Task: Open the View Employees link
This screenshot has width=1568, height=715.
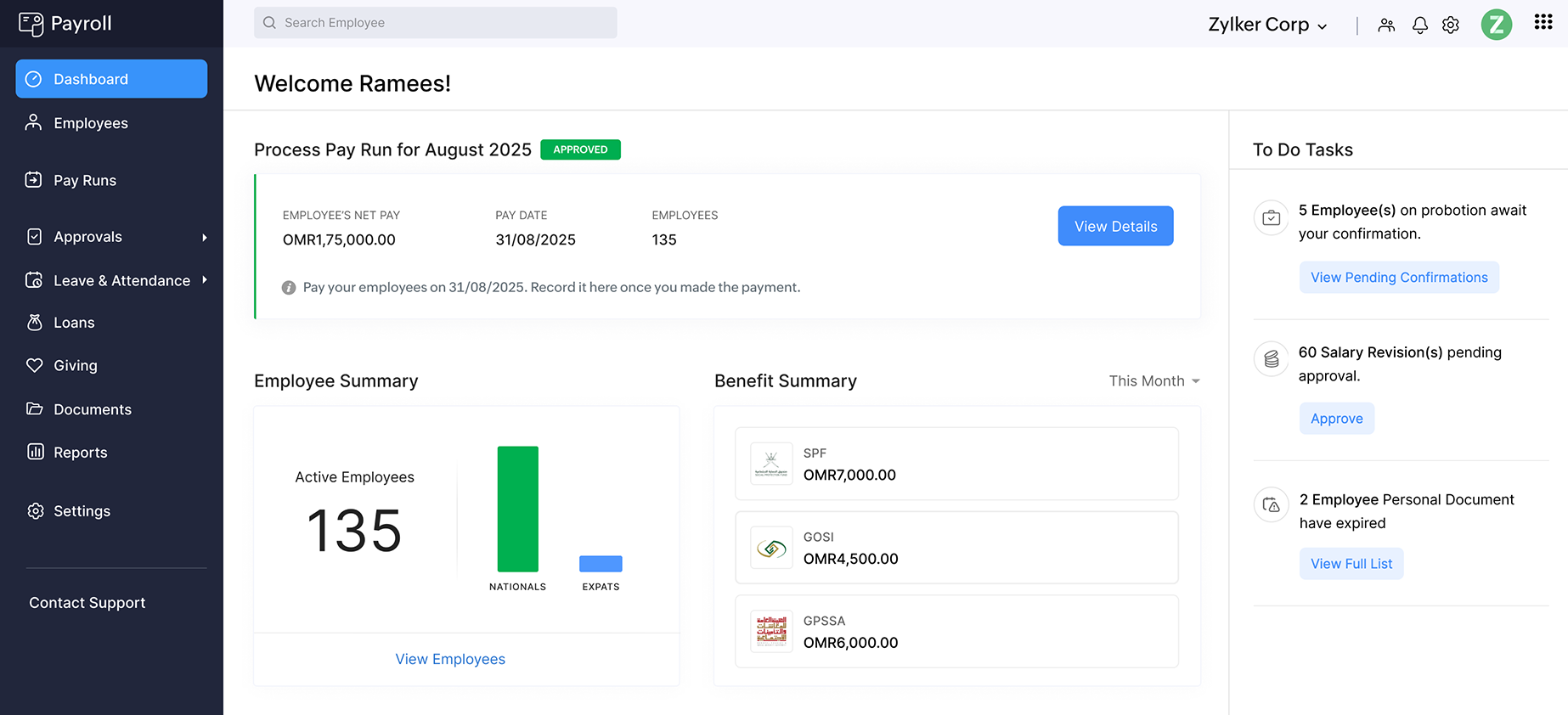Action: tap(450, 659)
